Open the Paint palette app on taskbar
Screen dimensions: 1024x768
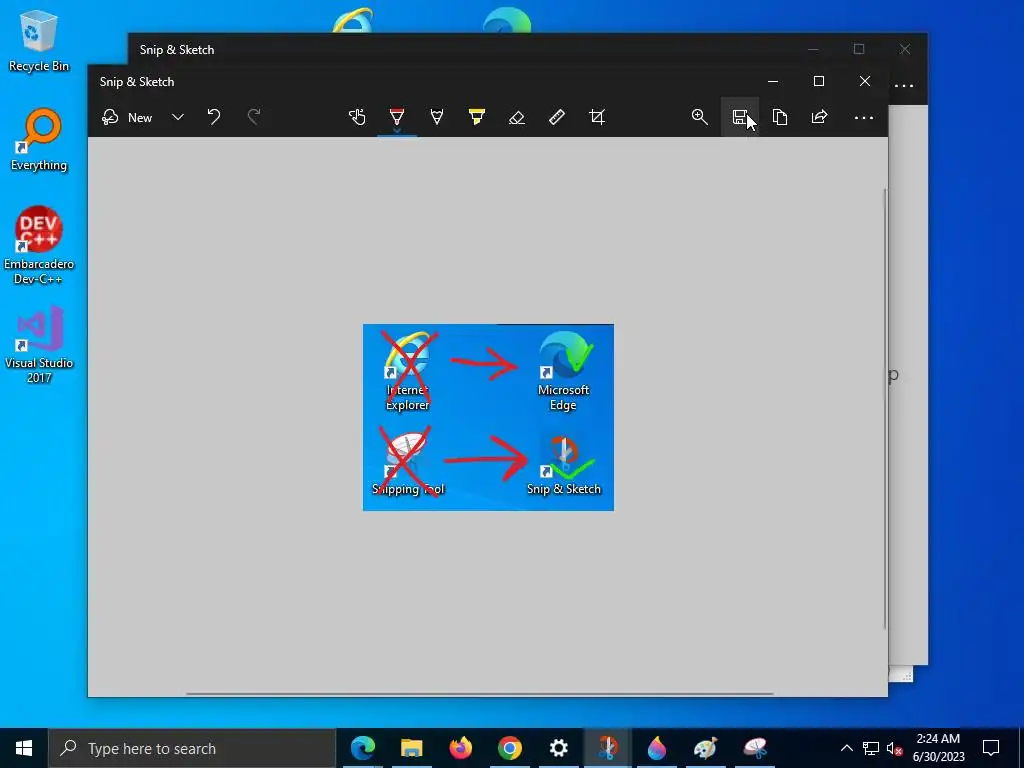pyautogui.click(x=705, y=748)
